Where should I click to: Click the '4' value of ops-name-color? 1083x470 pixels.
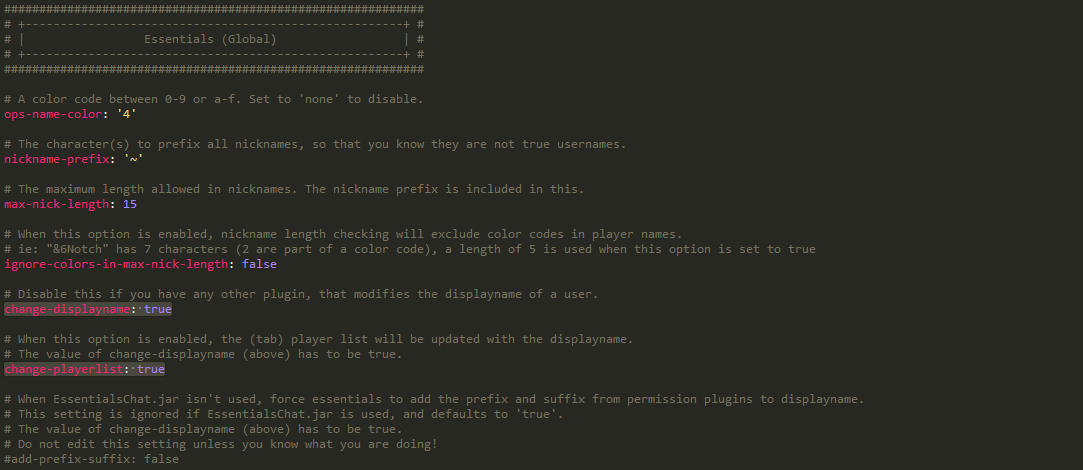pos(127,114)
